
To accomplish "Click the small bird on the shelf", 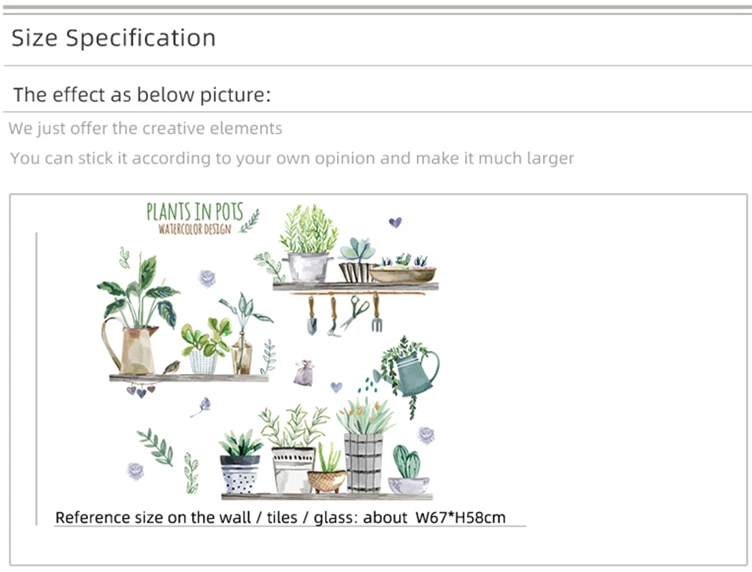I will 171,367.
